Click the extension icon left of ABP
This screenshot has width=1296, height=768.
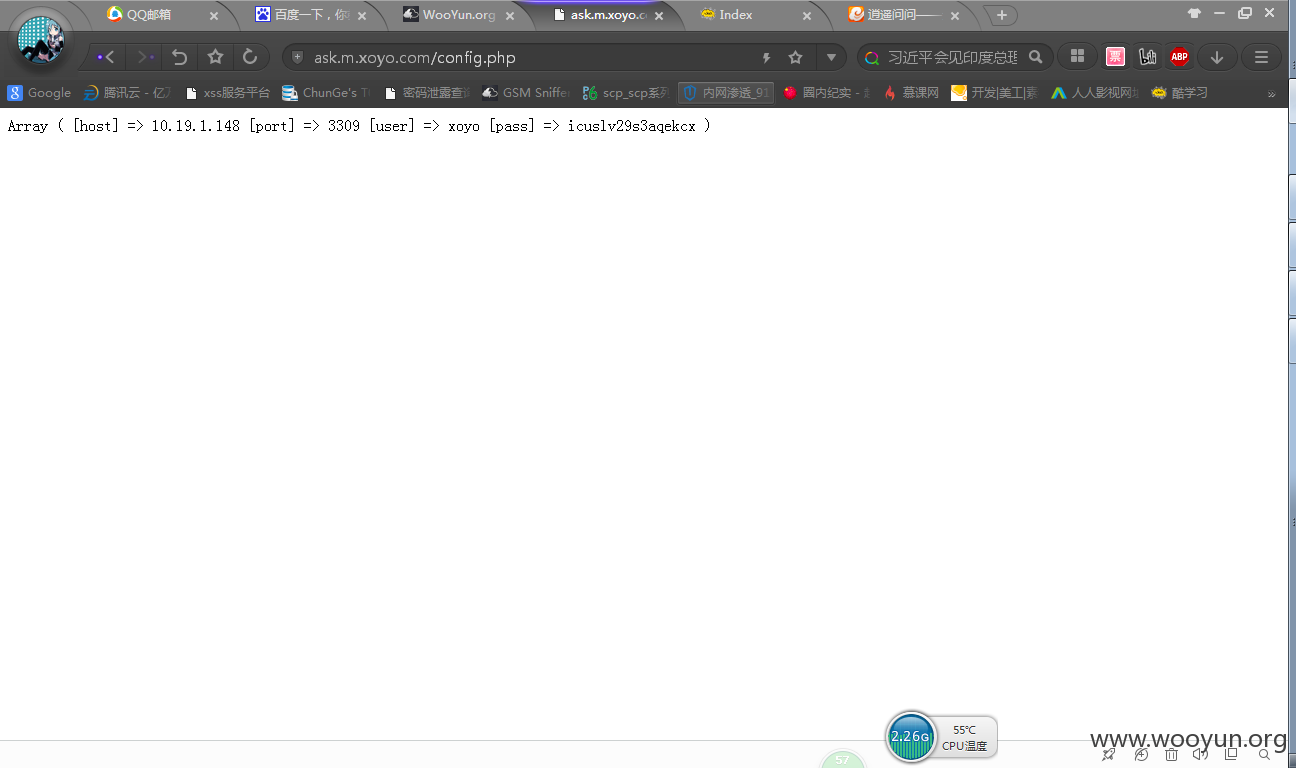coord(1147,57)
